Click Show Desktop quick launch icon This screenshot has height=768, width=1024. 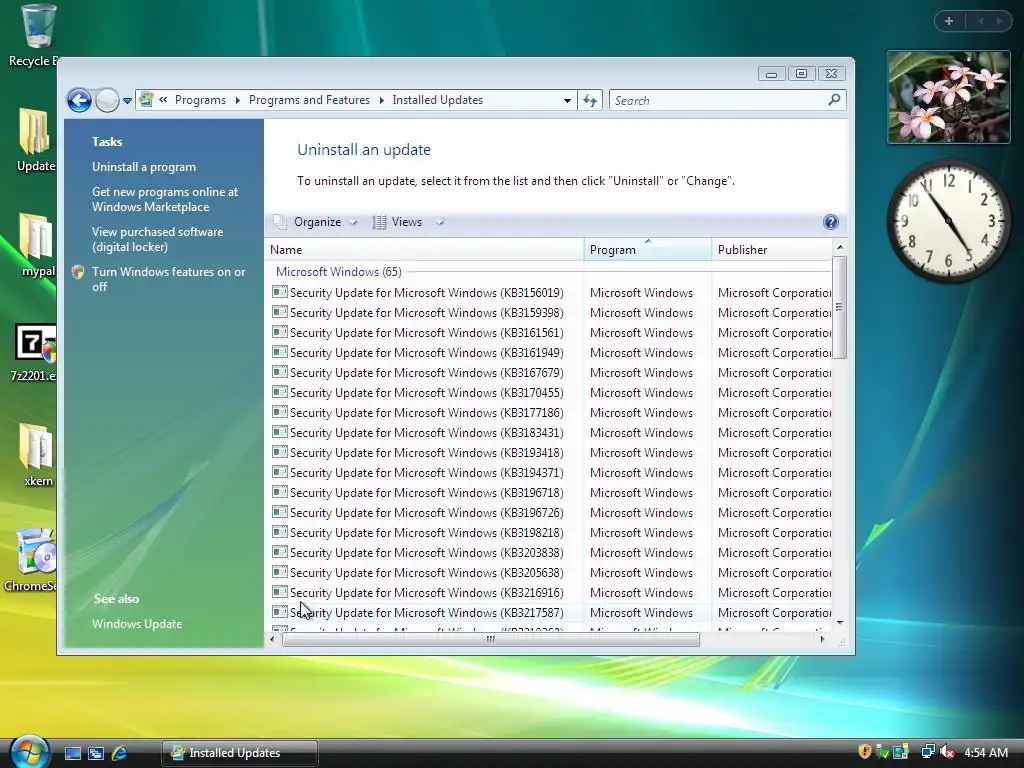pyautogui.click(x=73, y=753)
